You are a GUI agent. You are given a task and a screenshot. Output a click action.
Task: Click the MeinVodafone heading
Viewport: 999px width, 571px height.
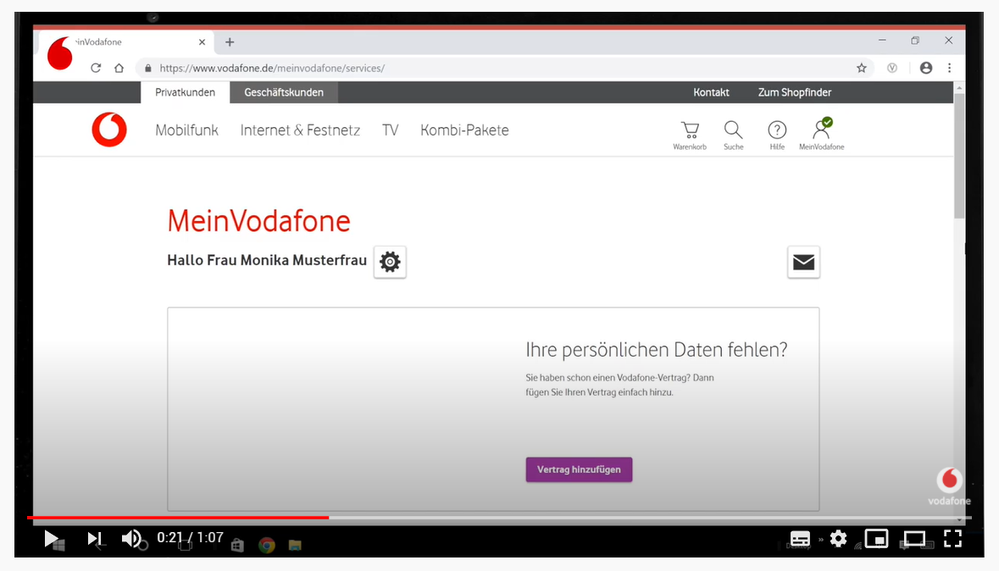(259, 221)
